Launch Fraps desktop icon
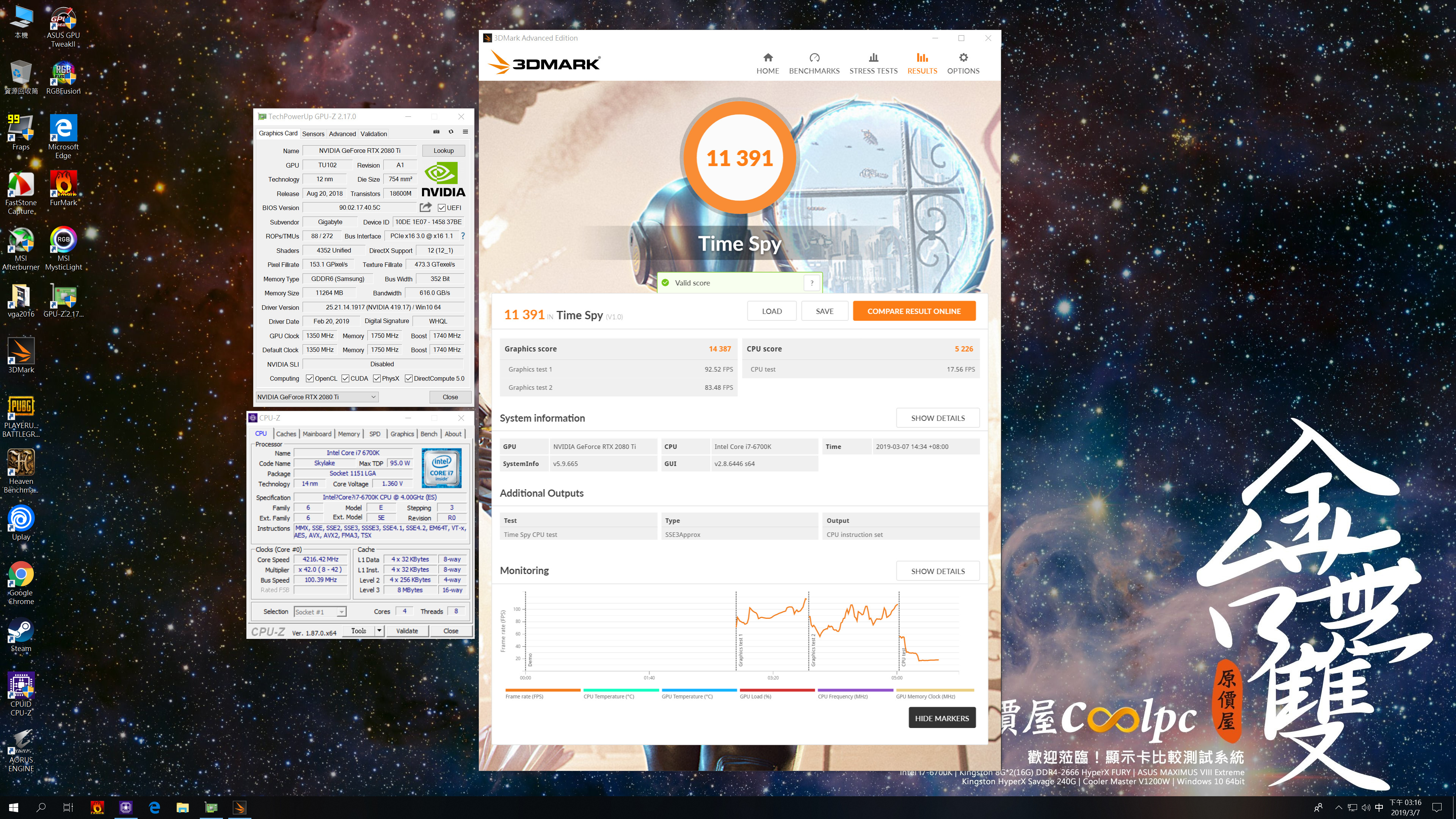Viewport: 1456px width, 819px height. pos(21,133)
